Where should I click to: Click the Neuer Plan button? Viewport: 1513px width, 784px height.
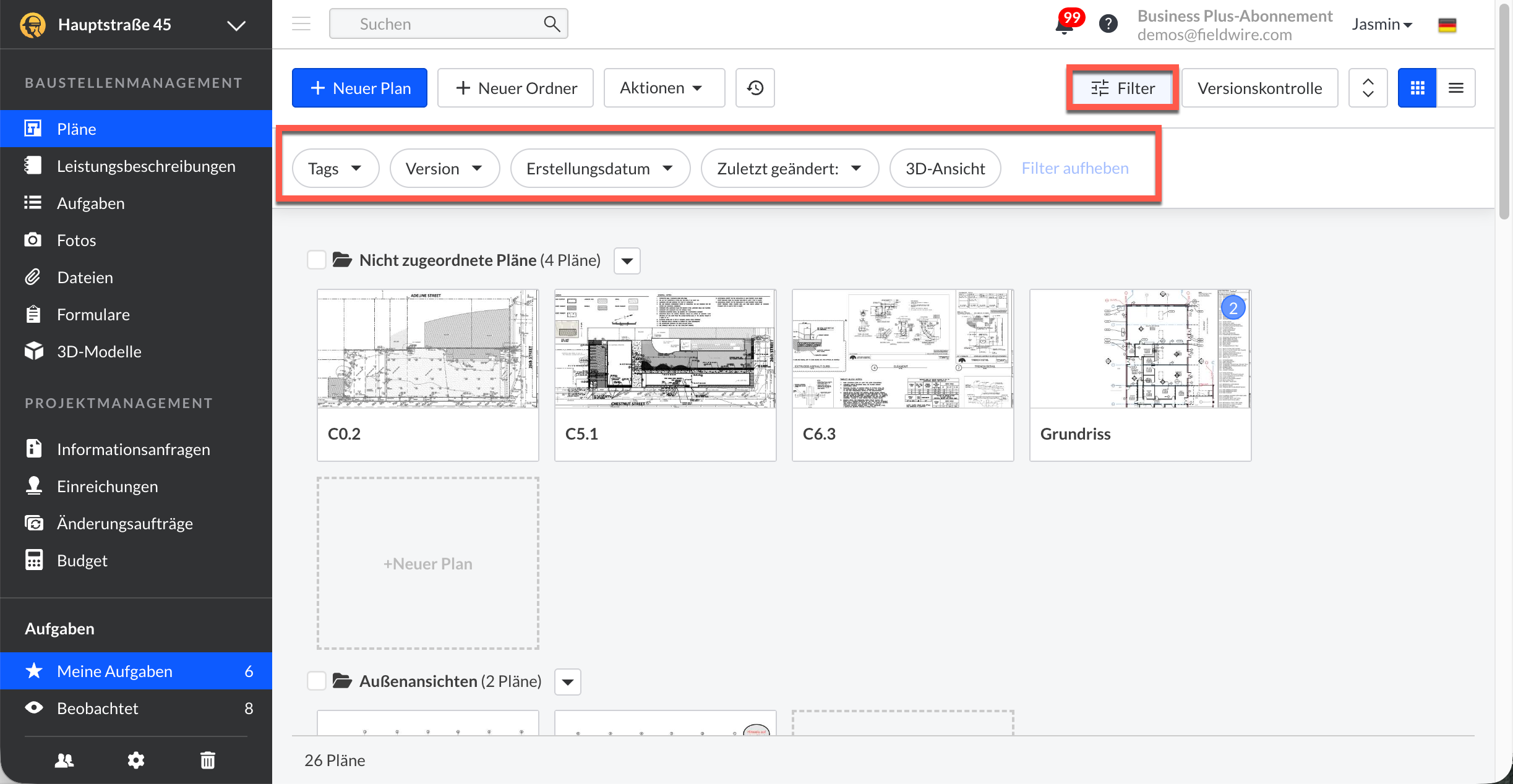coord(359,88)
